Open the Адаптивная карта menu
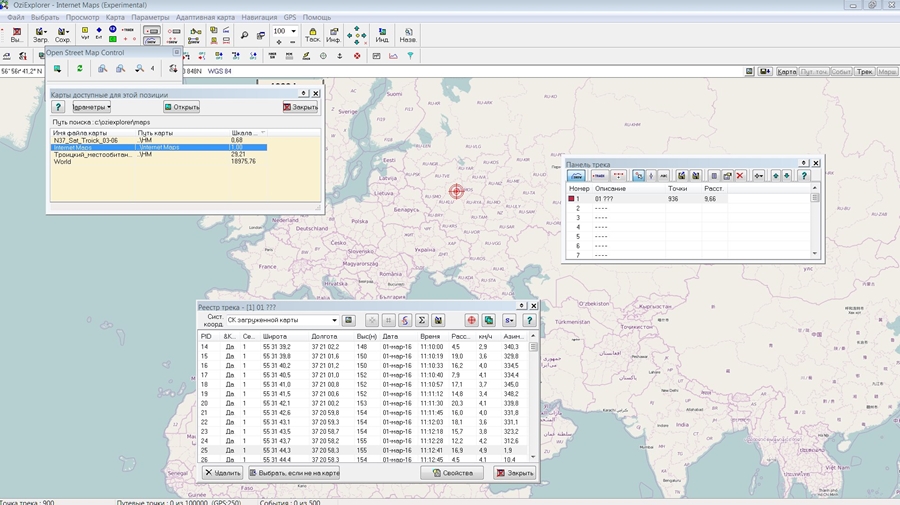Screen dimensions: 900x505 click(x=206, y=18)
